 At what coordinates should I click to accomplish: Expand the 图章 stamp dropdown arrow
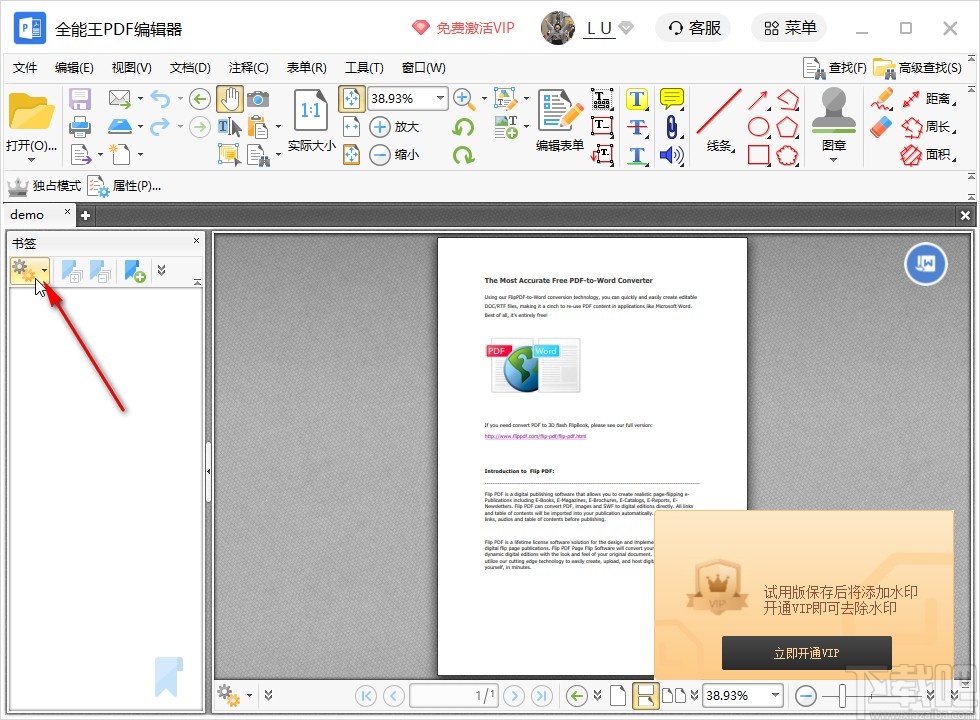[834, 160]
